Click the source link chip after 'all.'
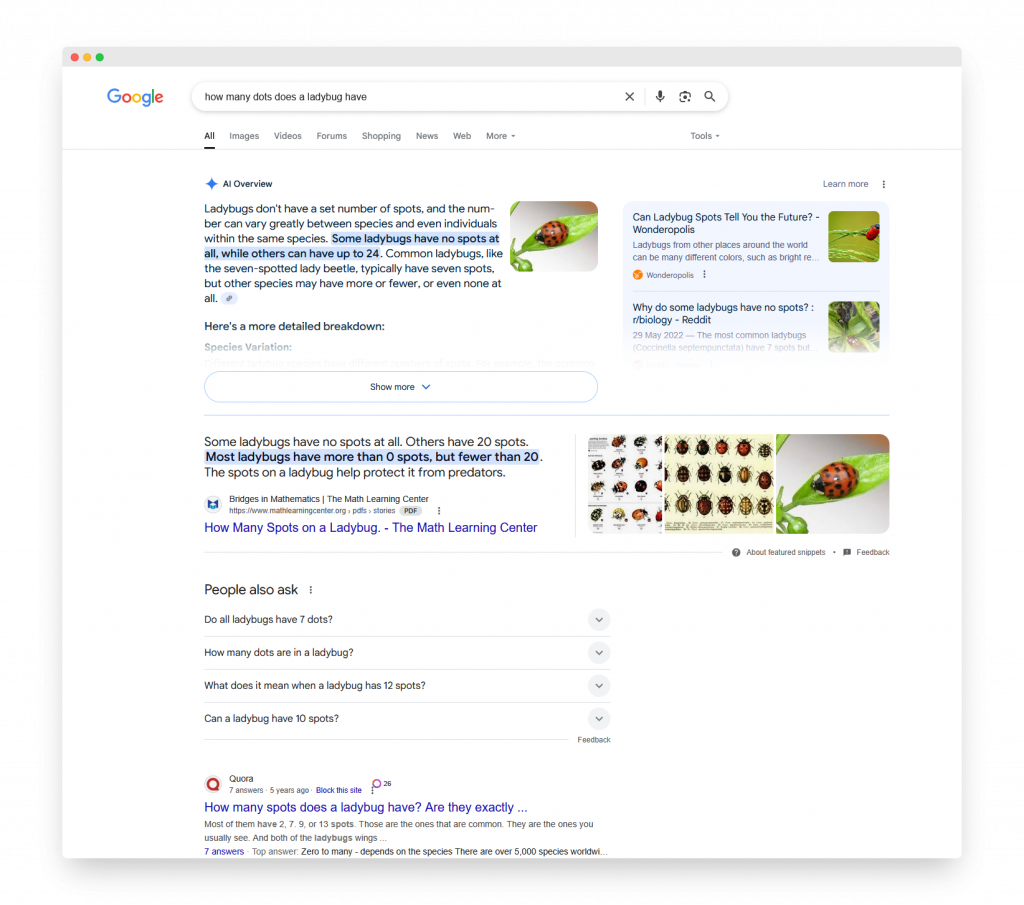This screenshot has height=905, width=1024. [x=229, y=298]
